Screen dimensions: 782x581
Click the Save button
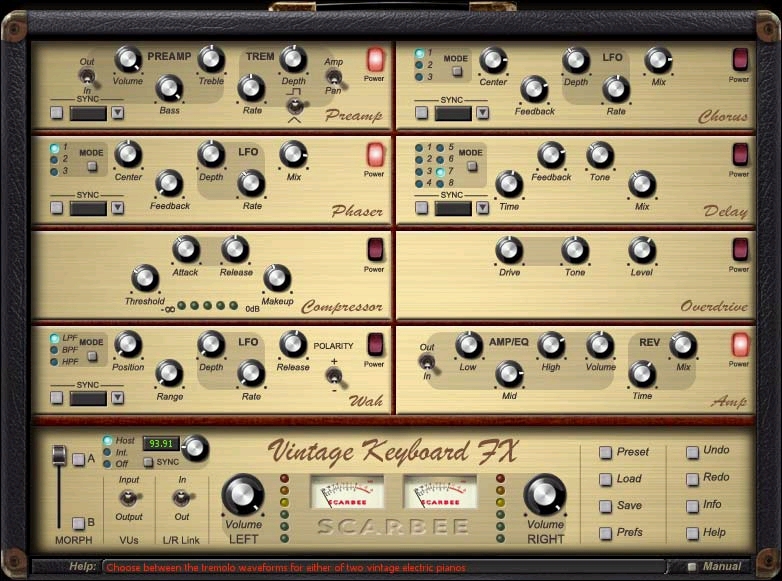pos(605,506)
